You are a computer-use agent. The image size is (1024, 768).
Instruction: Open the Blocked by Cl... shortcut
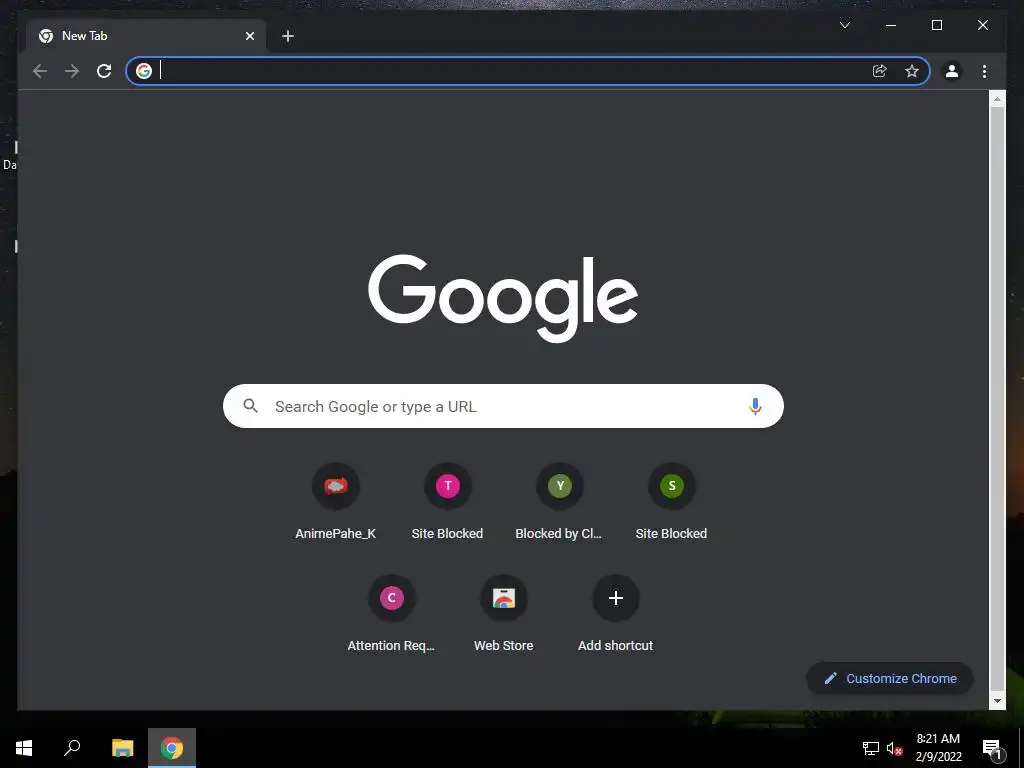coord(560,503)
